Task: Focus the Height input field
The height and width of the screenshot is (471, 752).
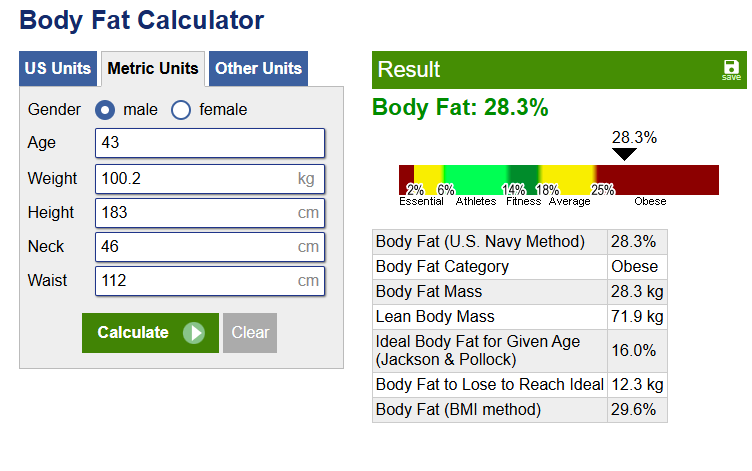Action: point(195,213)
